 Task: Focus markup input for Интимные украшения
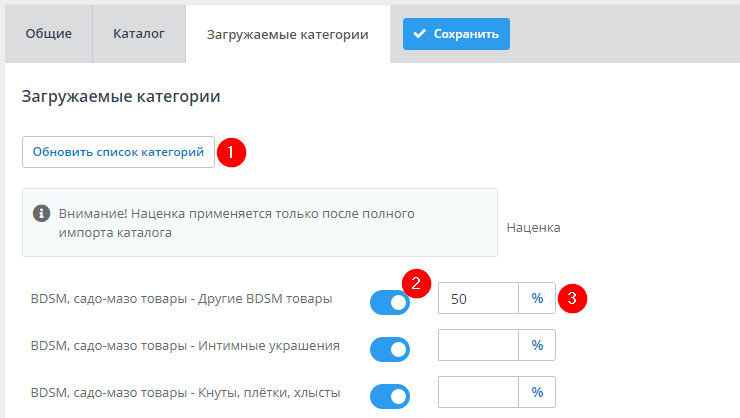pyautogui.click(x=478, y=345)
